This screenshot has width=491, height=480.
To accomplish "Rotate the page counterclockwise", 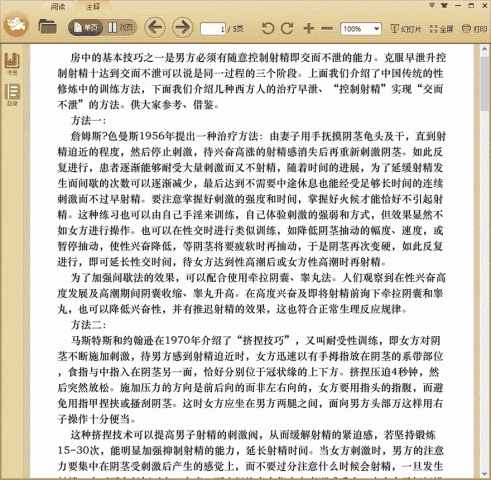I will click(x=268, y=29).
